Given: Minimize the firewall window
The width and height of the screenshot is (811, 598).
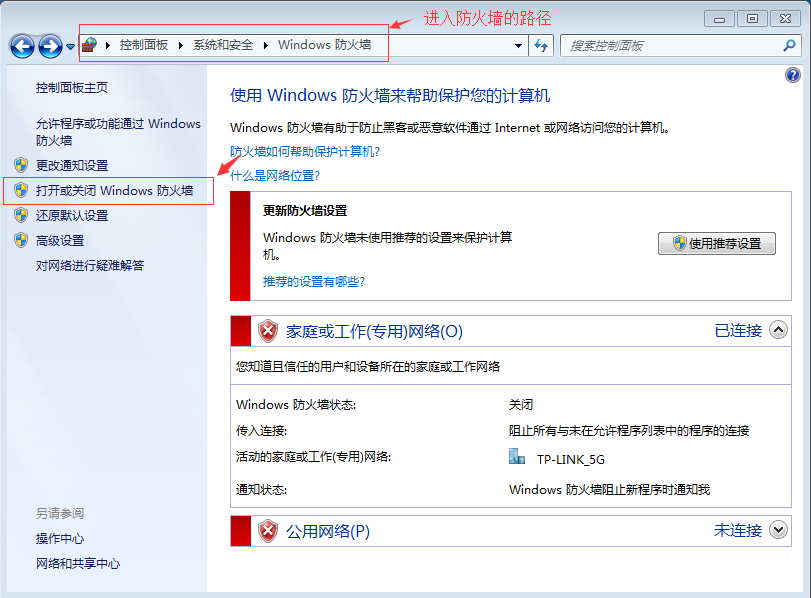Looking at the screenshot, I should (719, 19).
